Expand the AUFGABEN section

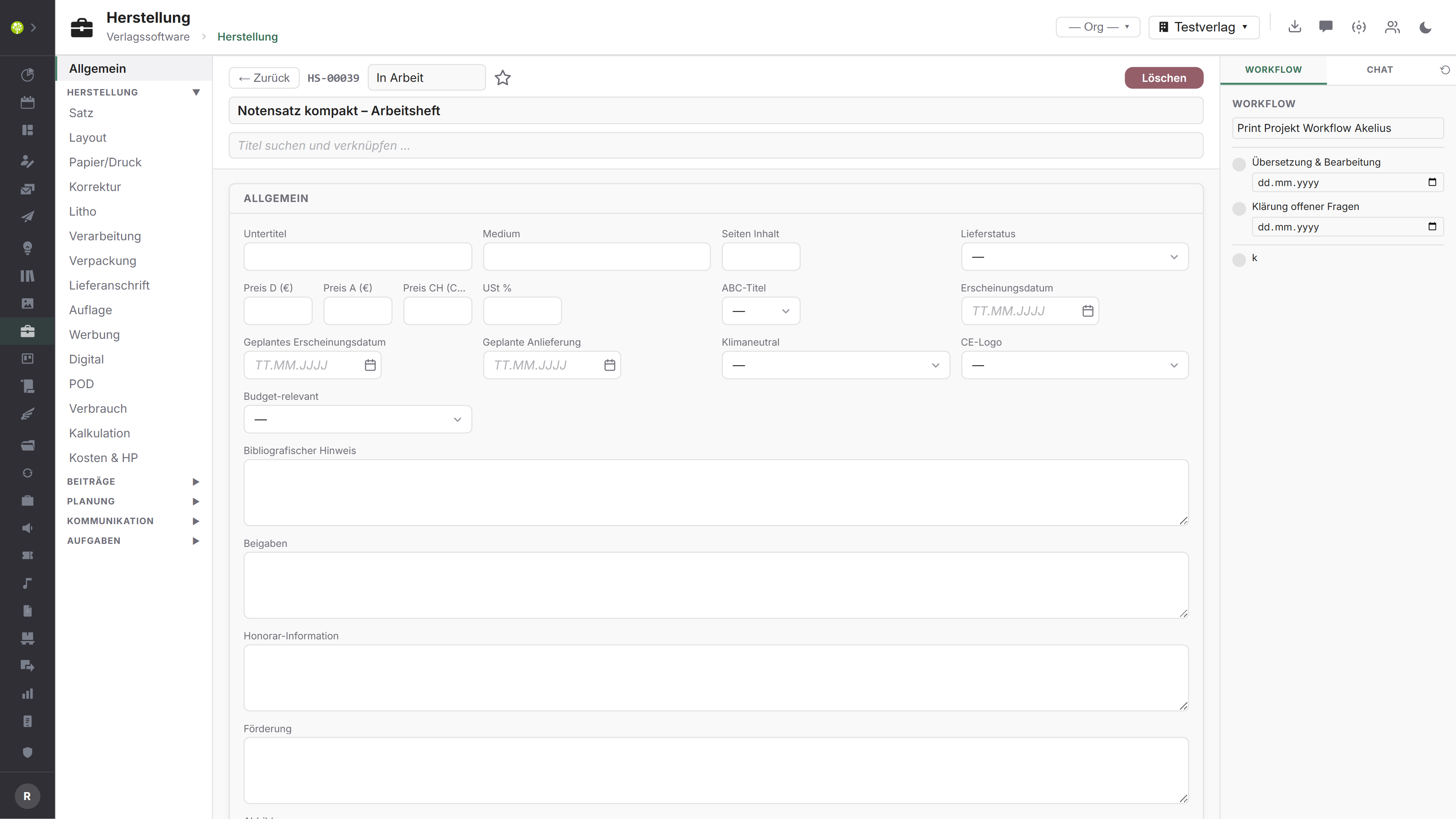pos(133,540)
